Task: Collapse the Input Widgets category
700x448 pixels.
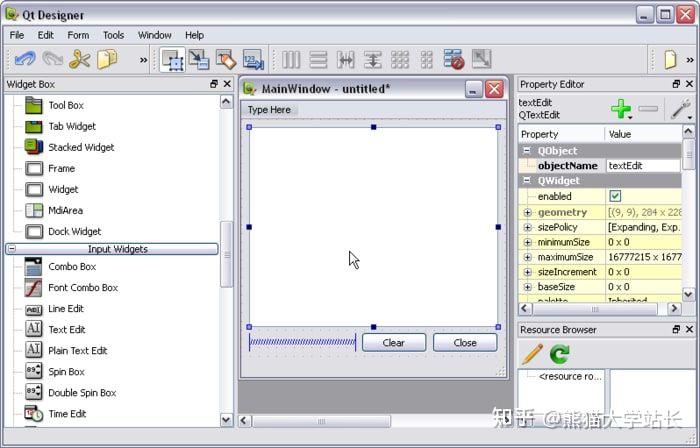Action: click(x=12, y=249)
